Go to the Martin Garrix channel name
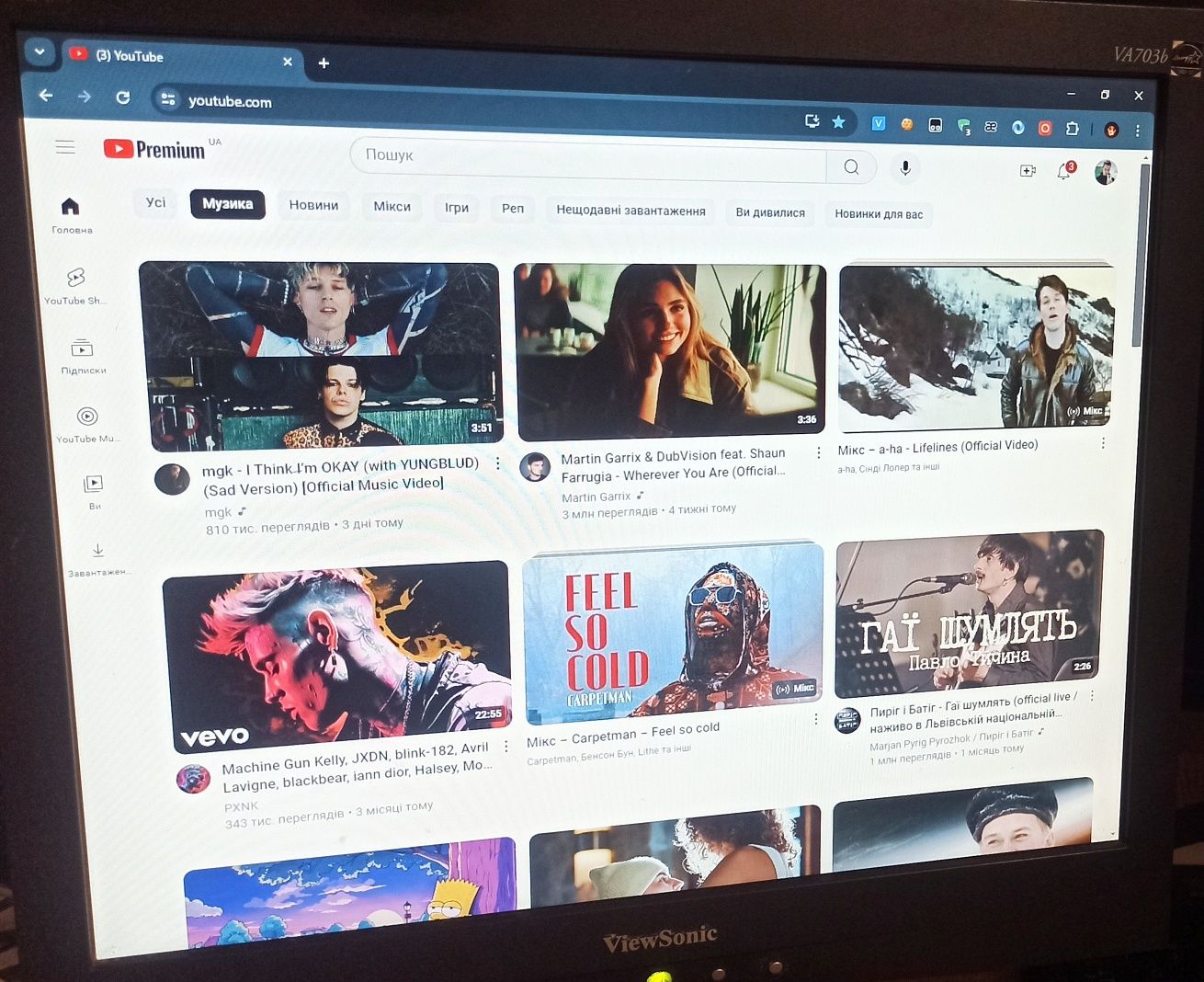The image size is (1204, 982). tap(596, 497)
